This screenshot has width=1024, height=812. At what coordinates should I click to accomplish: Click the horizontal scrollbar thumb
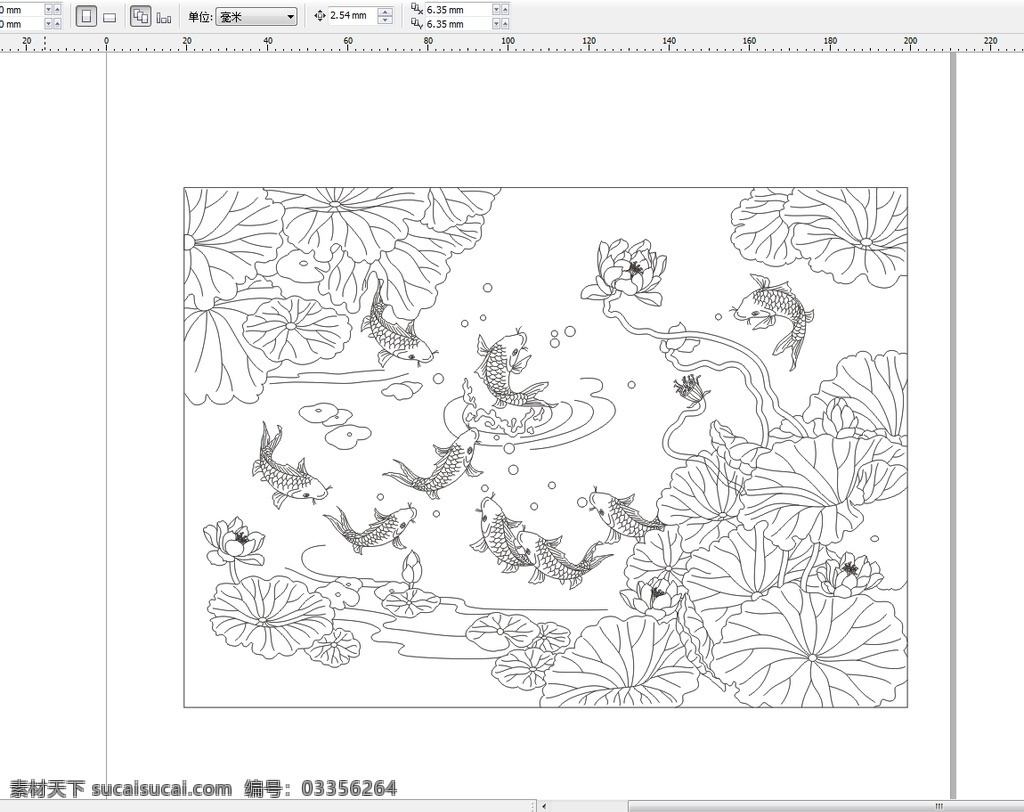coord(826,806)
